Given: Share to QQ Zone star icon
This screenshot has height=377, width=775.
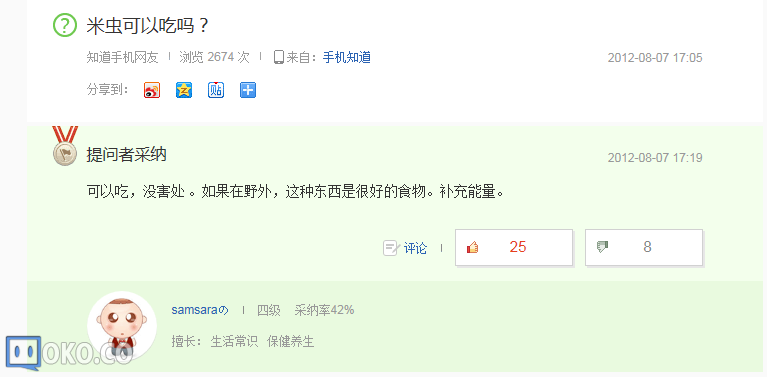Looking at the screenshot, I should 184,90.
